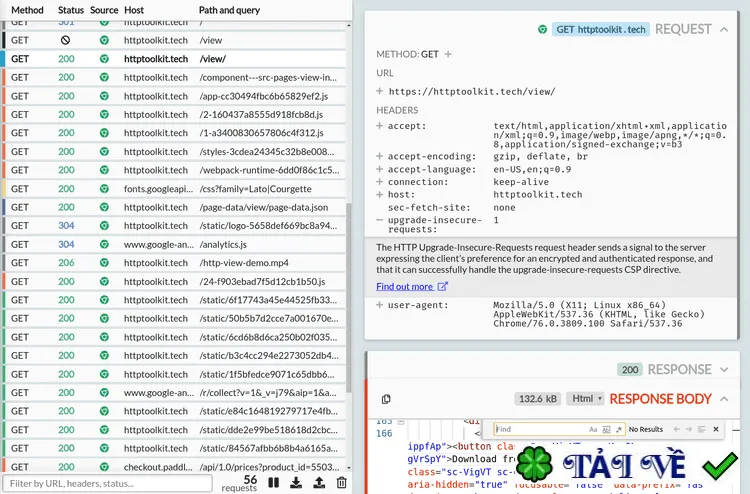Toggle match case in Find box
Image resolution: width=750 pixels, height=494 pixels.
pos(593,429)
